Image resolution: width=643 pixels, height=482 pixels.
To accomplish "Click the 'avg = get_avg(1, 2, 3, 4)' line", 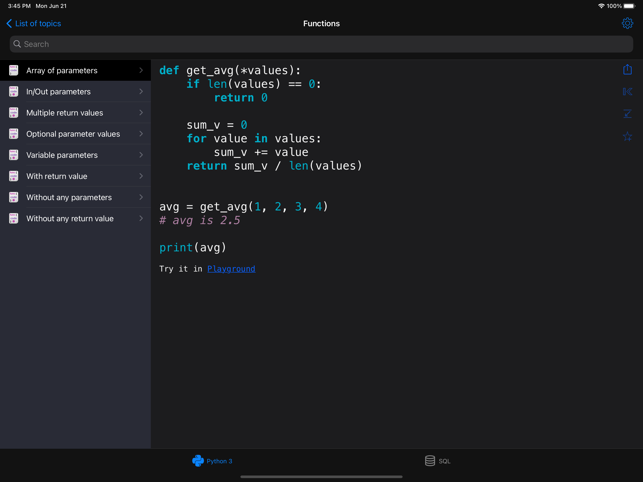I will 244,206.
